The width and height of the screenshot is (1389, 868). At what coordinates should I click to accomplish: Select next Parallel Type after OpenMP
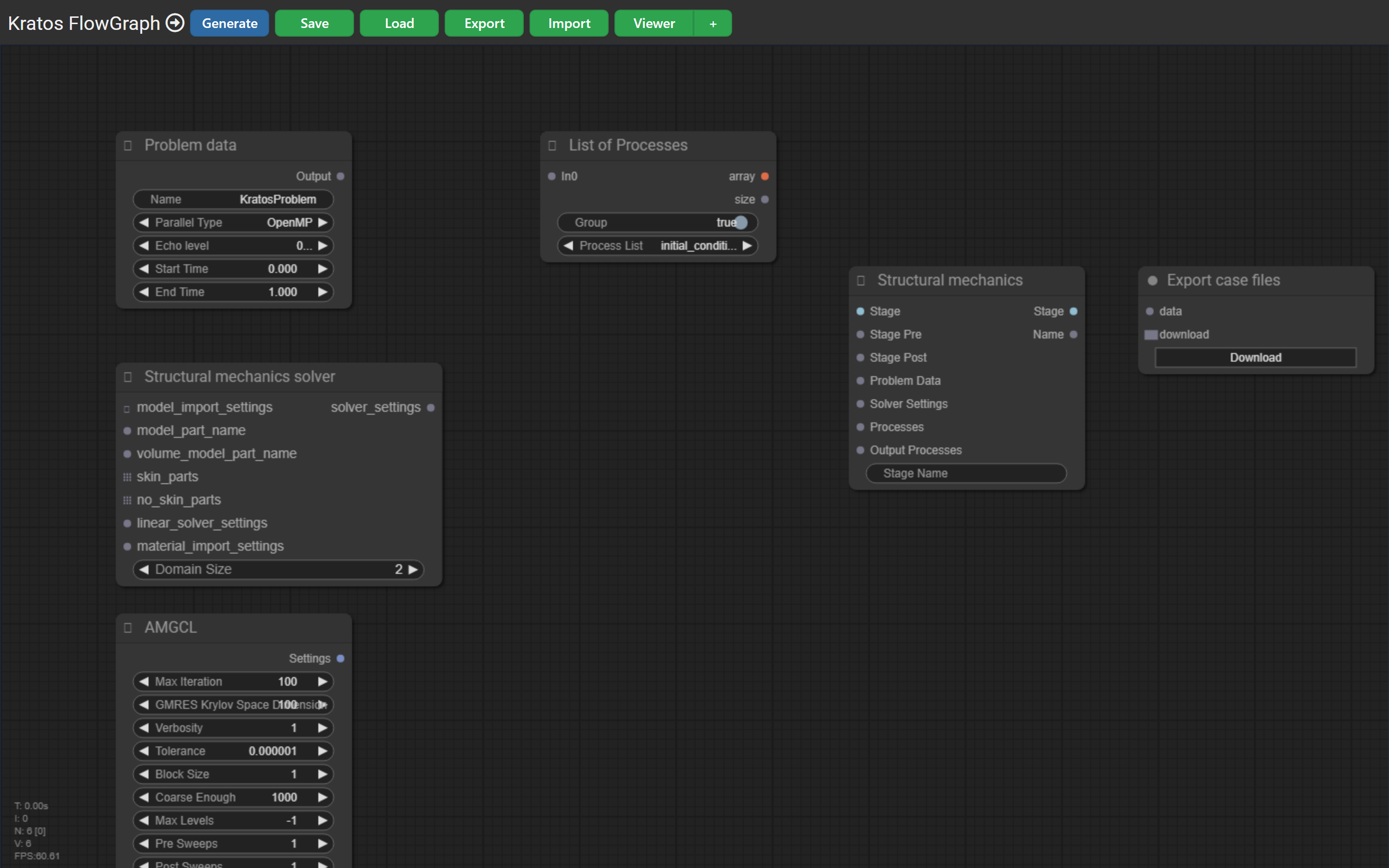(323, 222)
